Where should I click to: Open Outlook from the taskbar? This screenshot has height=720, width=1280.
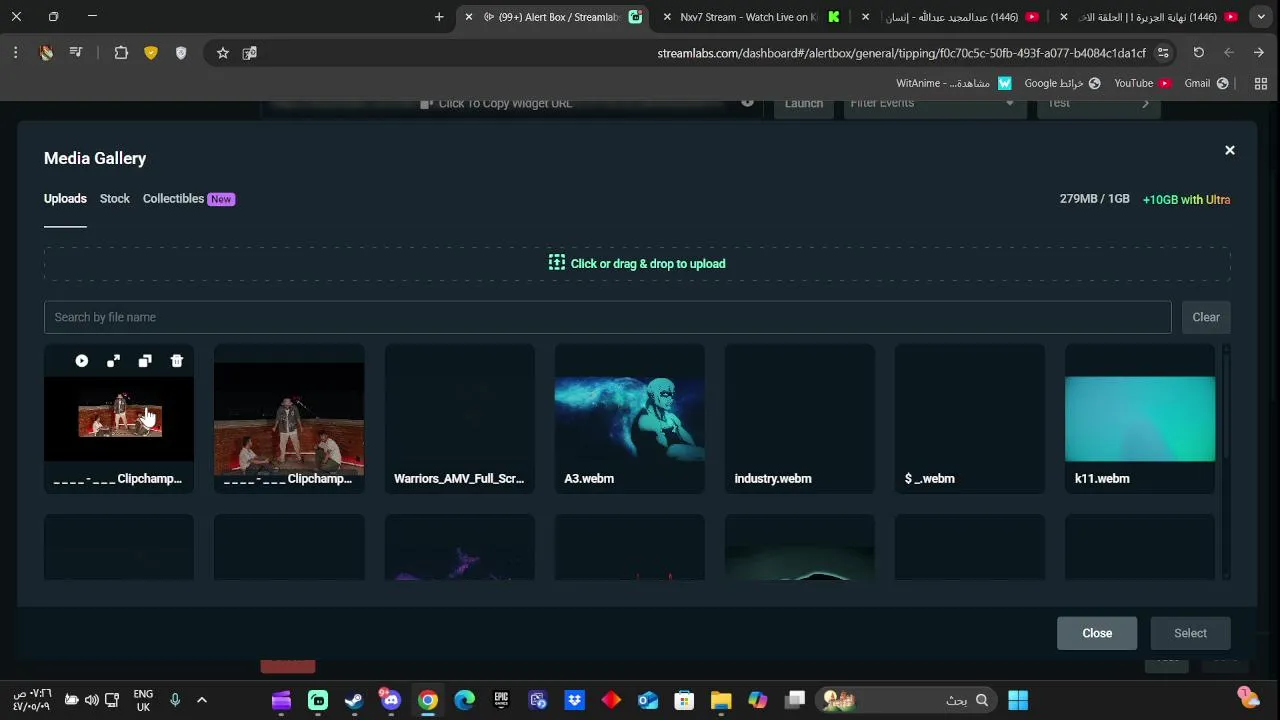[x=648, y=700]
